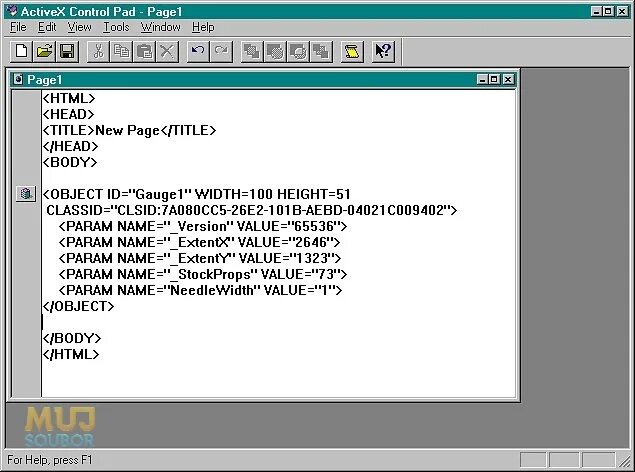635x472 pixels.
Task: Click the Send to Back icon
Action: 321,51
